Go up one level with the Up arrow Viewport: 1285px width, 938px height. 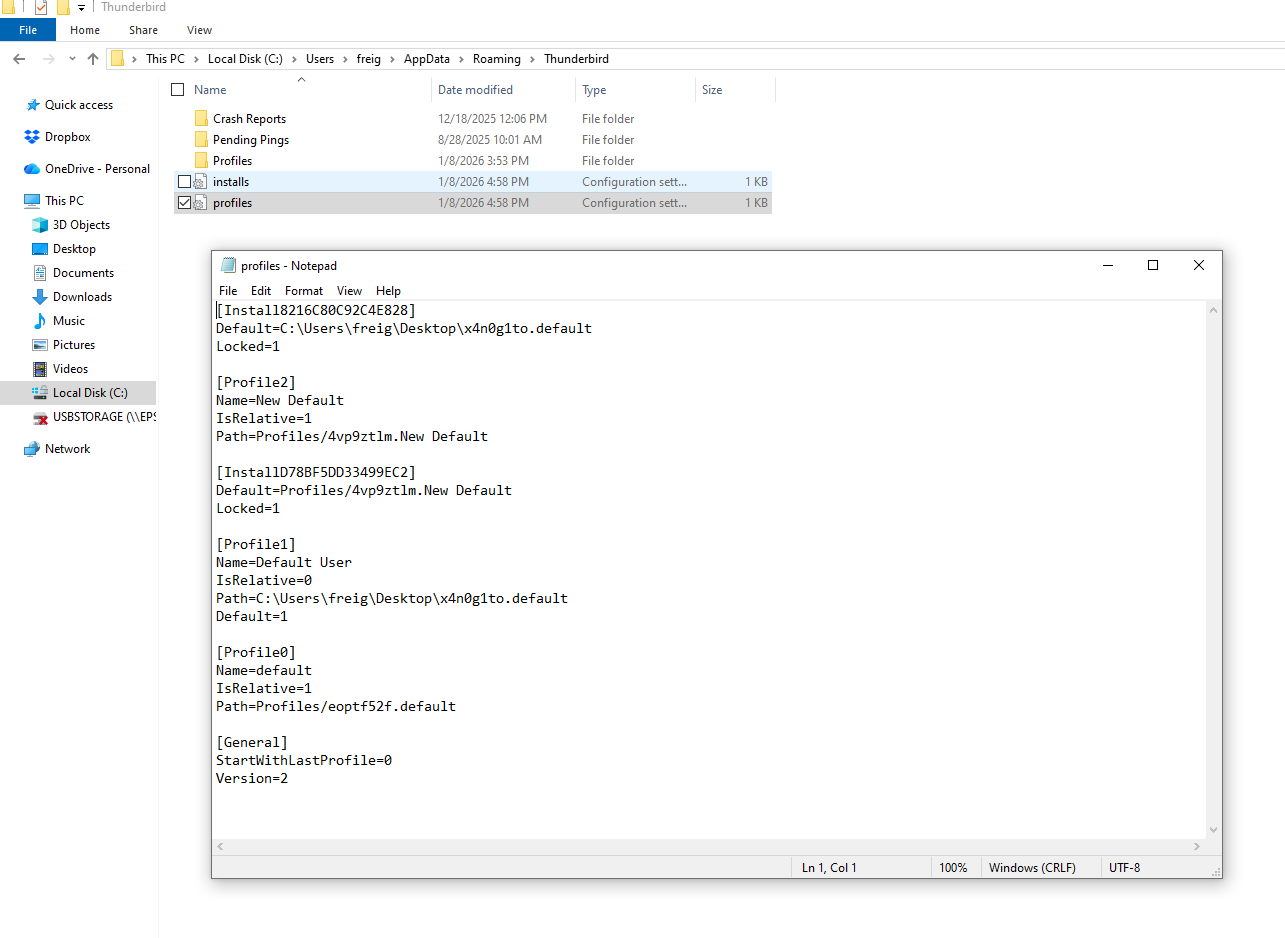point(93,59)
